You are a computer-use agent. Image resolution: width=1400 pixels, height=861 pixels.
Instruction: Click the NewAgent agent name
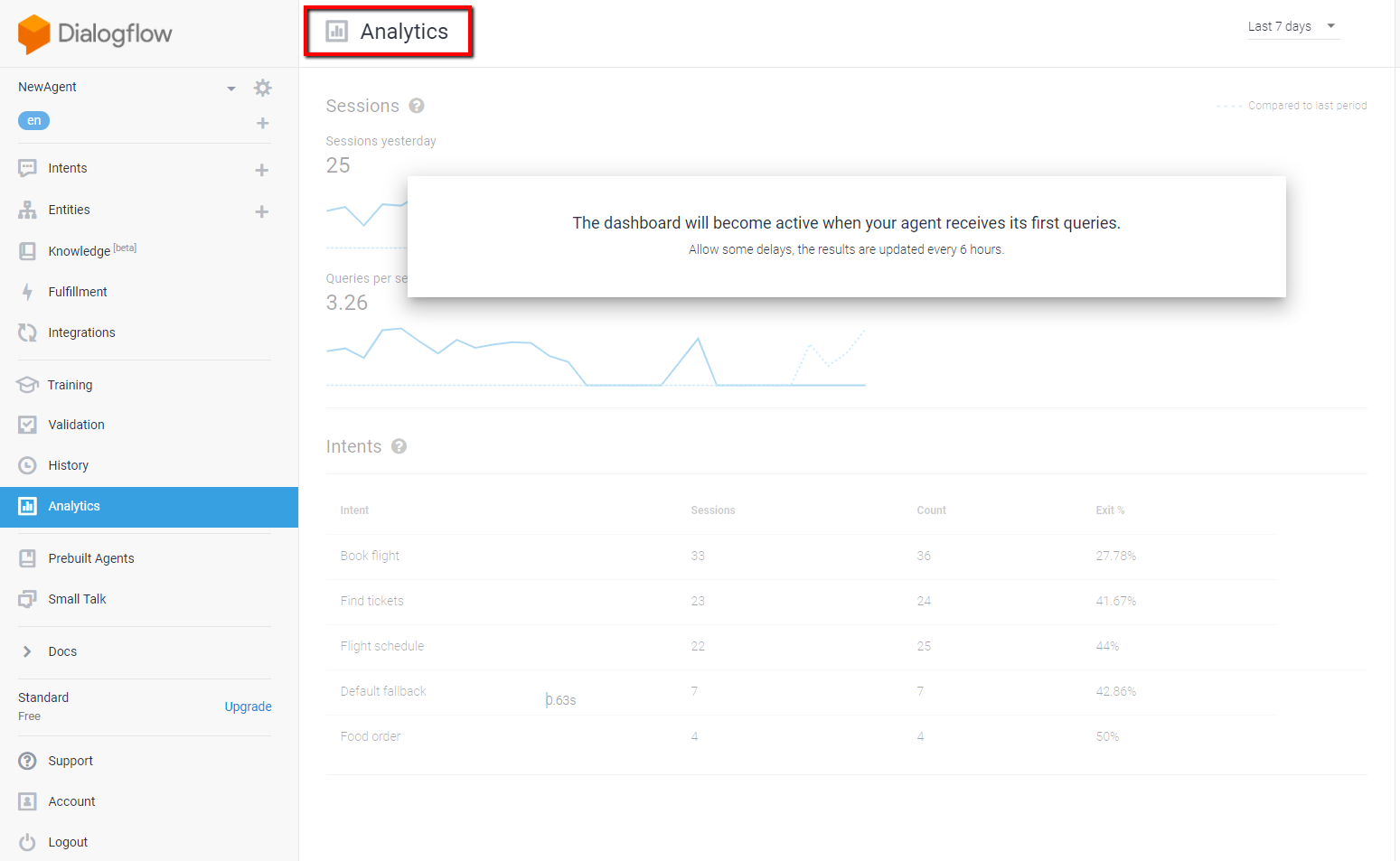coord(47,87)
